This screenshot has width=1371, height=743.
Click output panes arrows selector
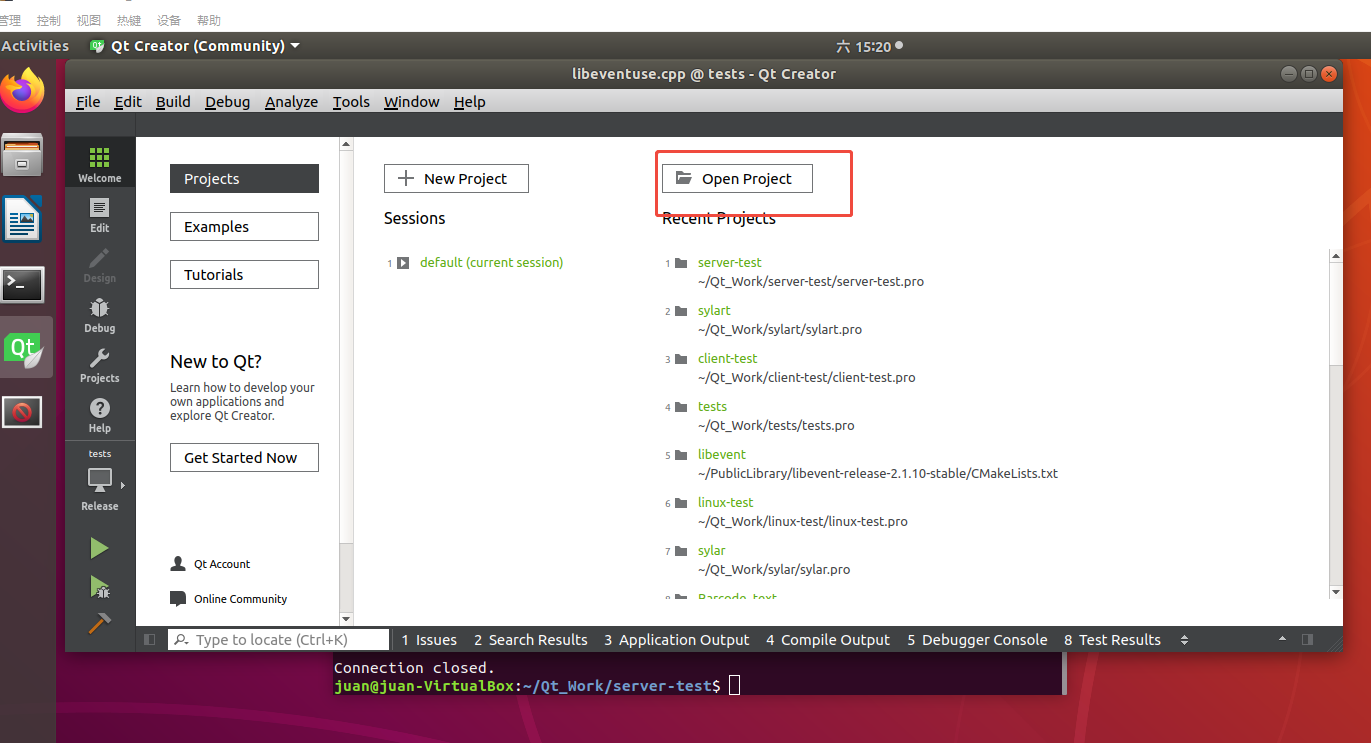(1185, 640)
